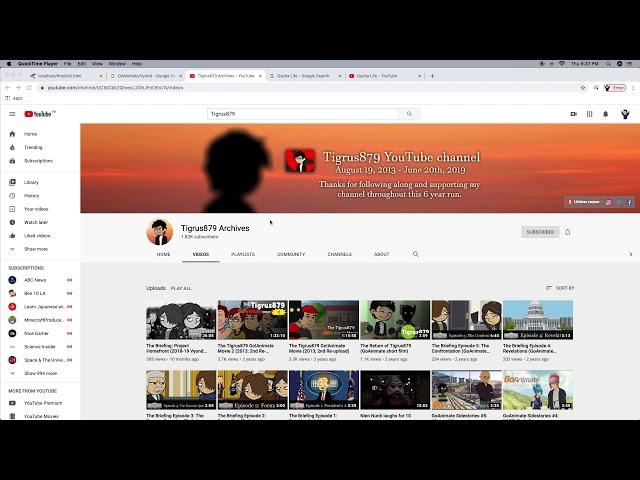The width and height of the screenshot is (640, 480).
Task: Open The Briefing: Project Homefront thumbnail
Action: [x=181, y=320]
